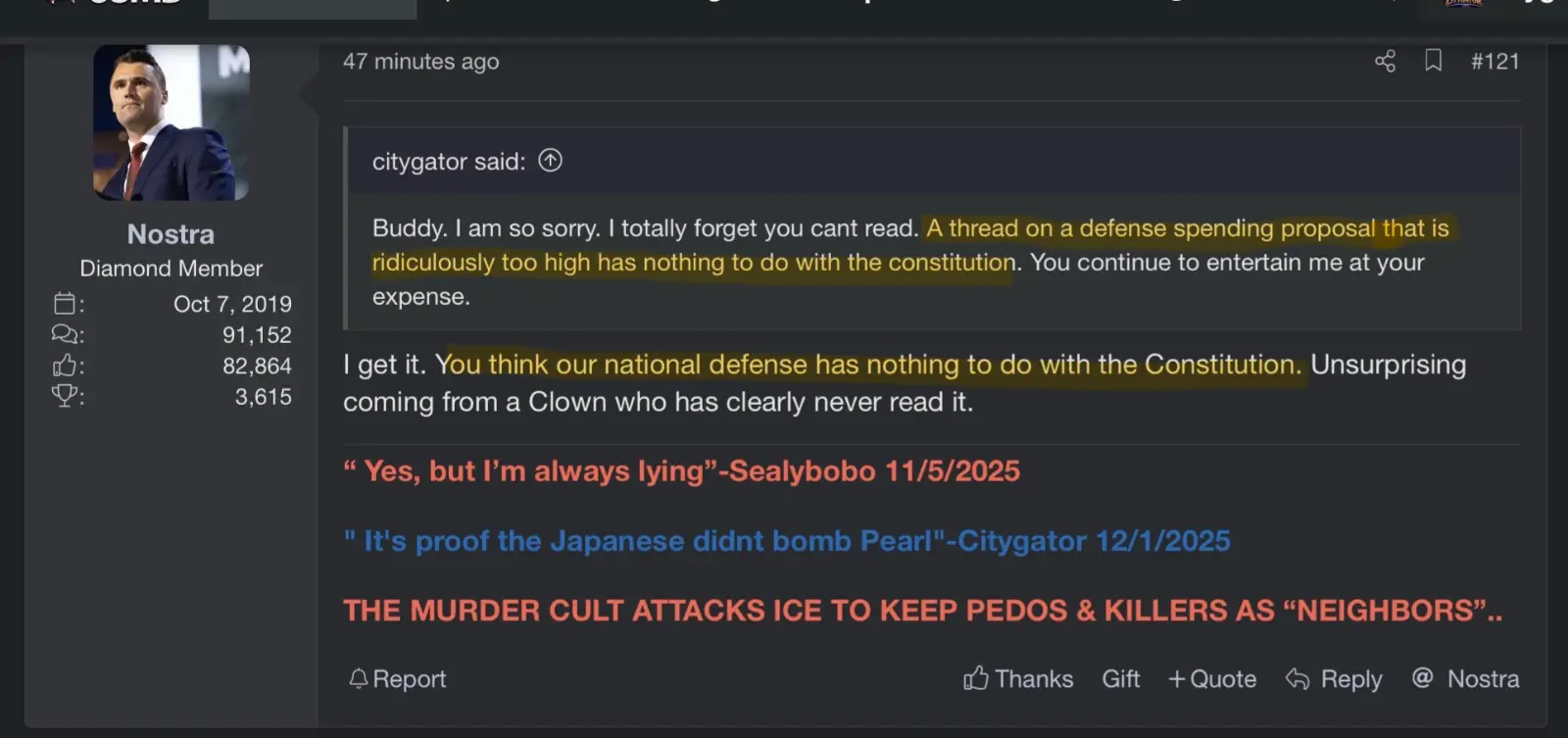Click the calendar join-date icon under Nostra
Image resolution: width=1568 pixels, height=738 pixels.
click(65, 304)
